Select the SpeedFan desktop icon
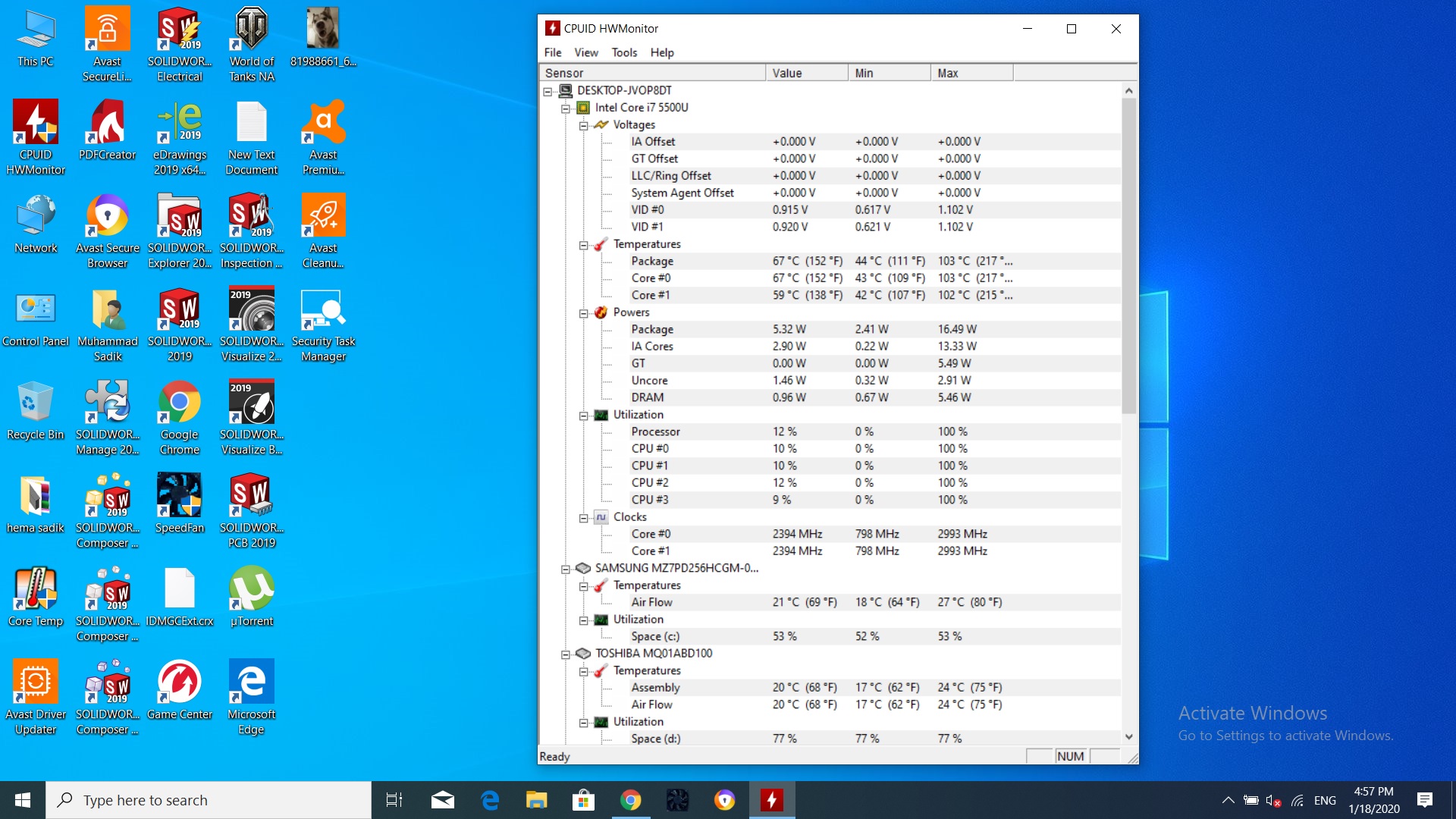1456x819 pixels. pyautogui.click(x=180, y=503)
